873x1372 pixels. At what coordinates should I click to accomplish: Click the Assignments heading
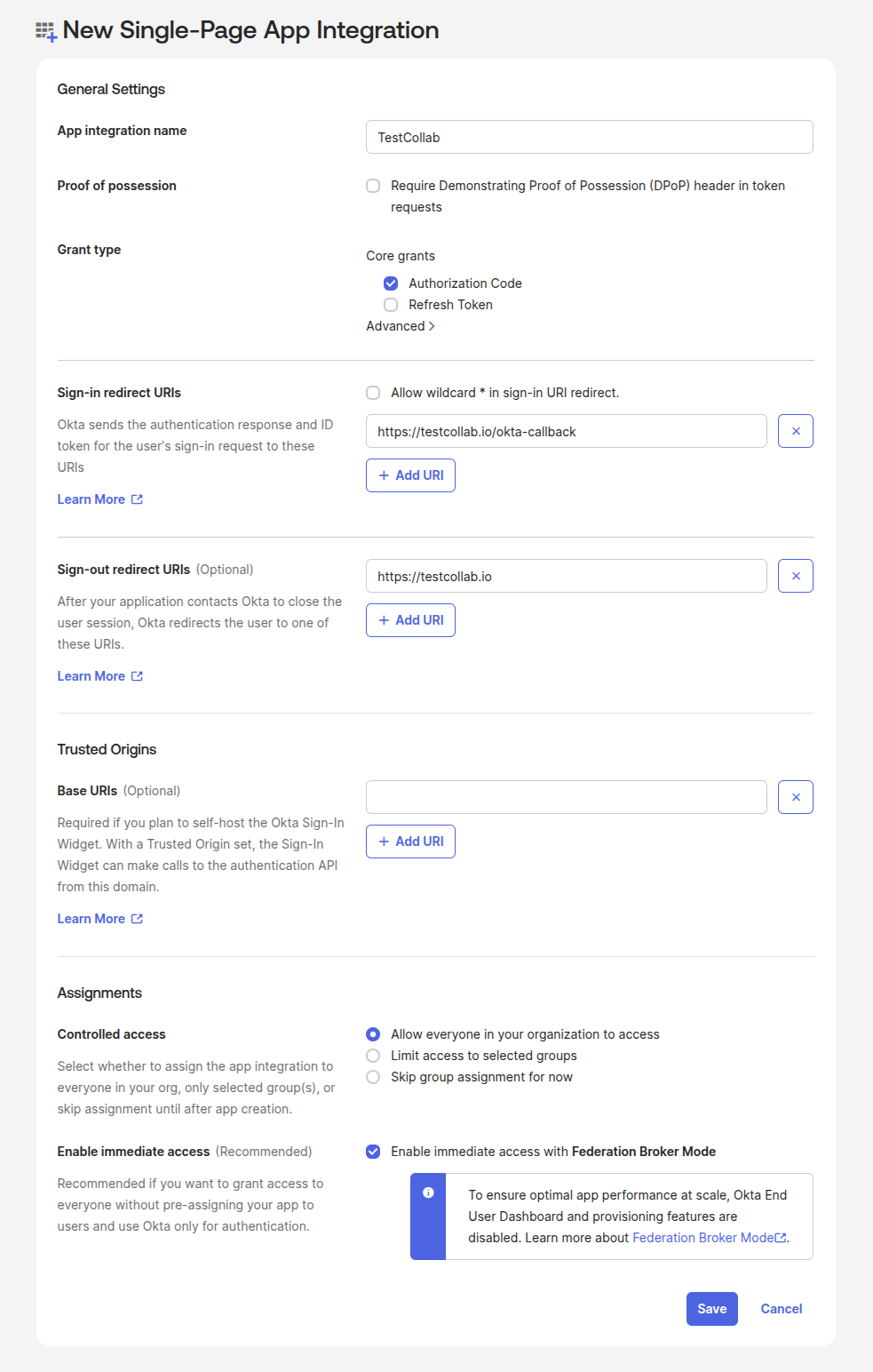pyautogui.click(x=99, y=993)
